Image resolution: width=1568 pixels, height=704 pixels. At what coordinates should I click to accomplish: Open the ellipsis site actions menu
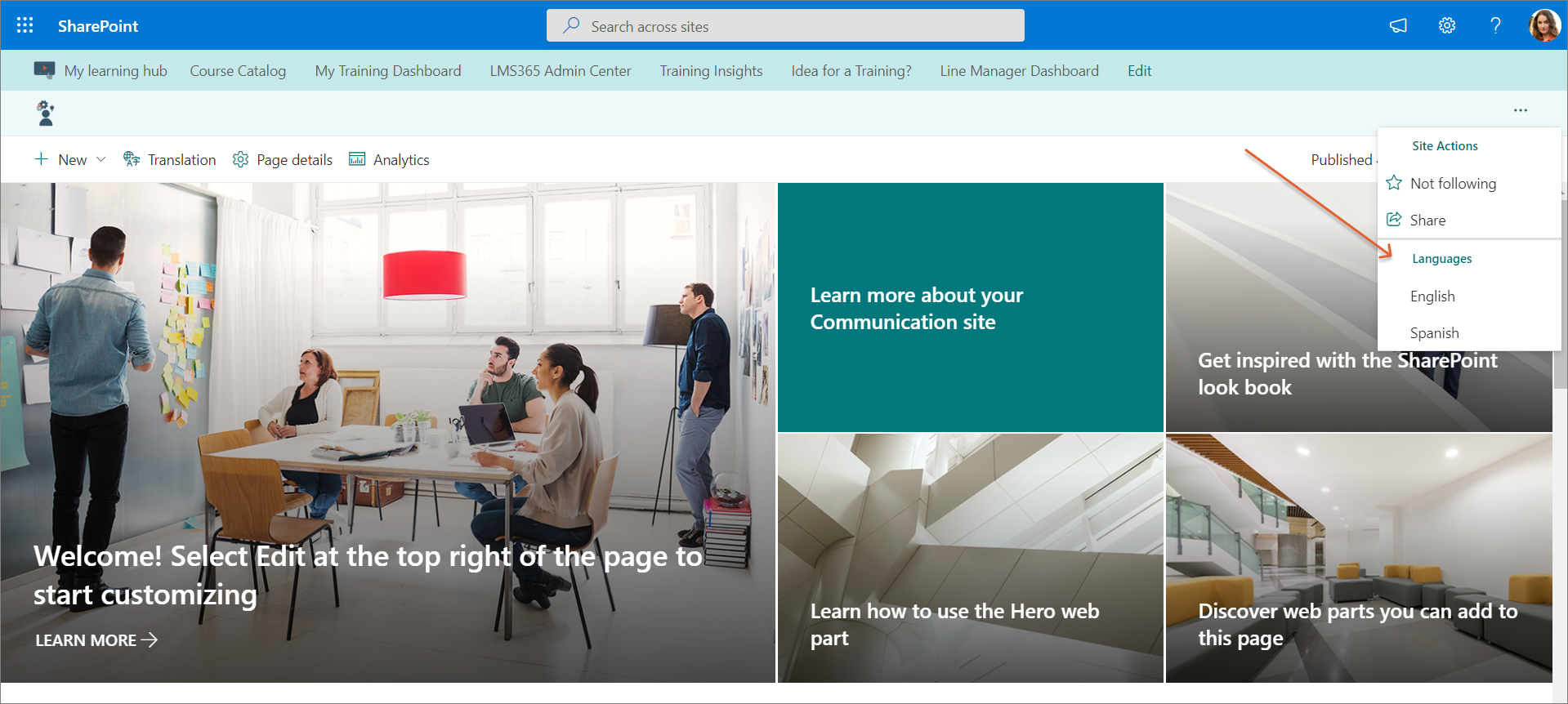[1520, 110]
